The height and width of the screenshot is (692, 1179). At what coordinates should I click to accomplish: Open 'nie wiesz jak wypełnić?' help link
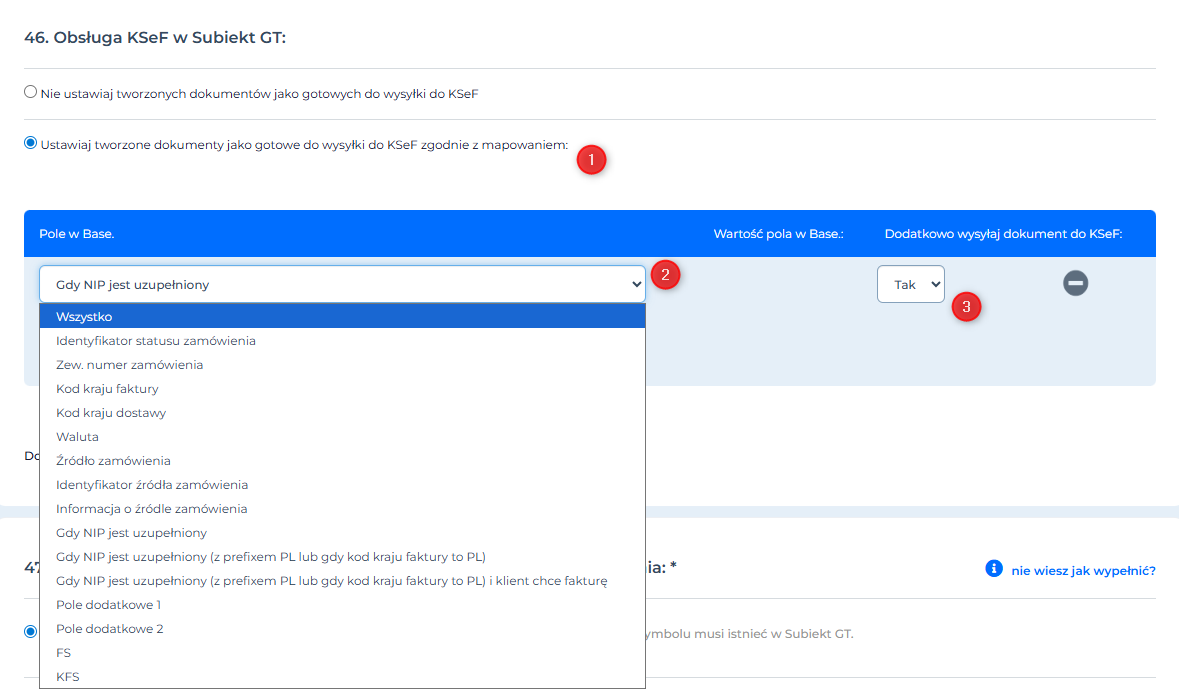1083,570
